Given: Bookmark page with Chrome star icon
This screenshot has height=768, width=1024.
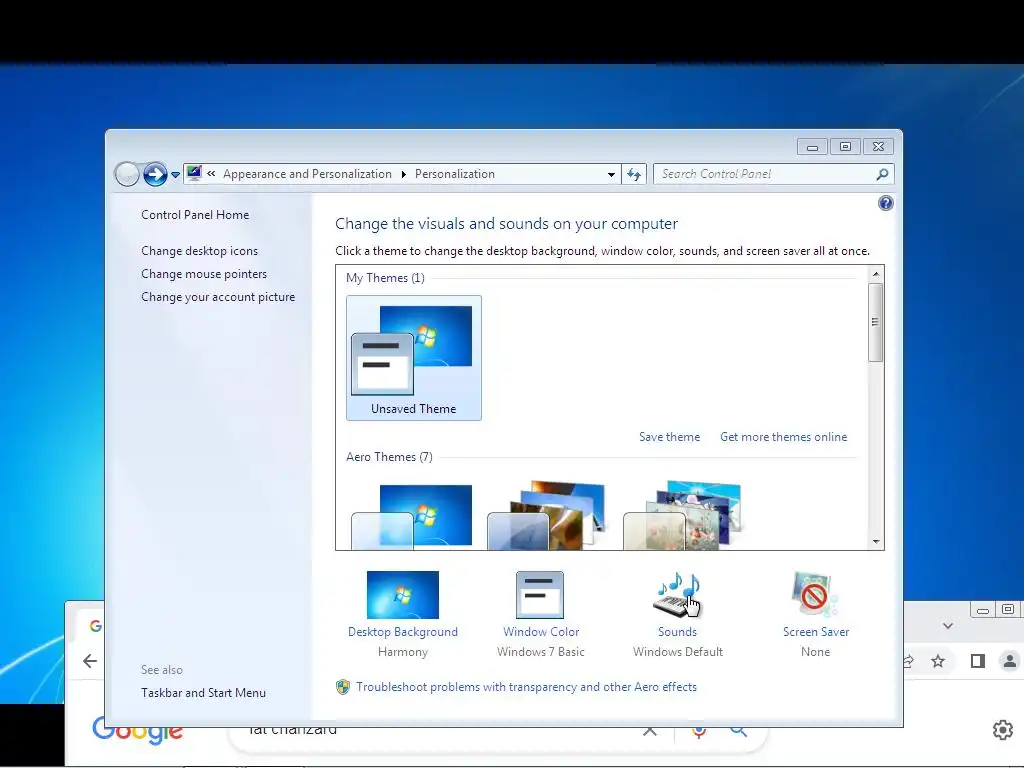Looking at the screenshot, I should pyautogui.click(x=938, y=661).
